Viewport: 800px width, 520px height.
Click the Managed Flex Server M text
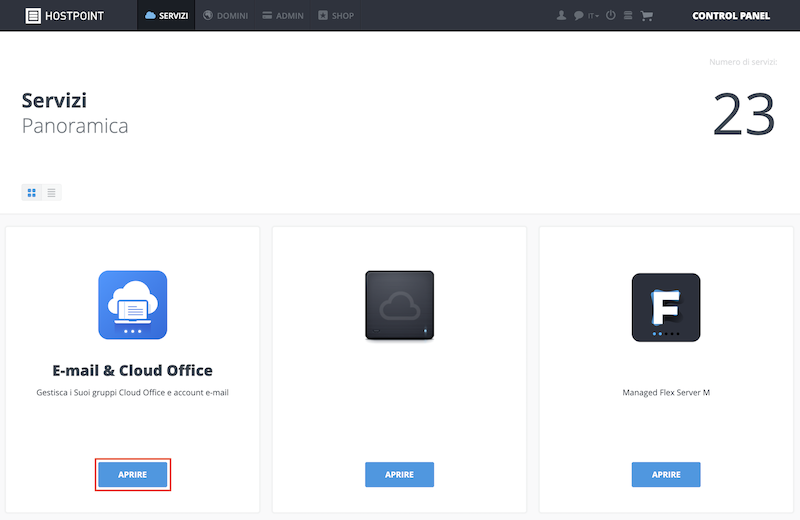(666, 392)
